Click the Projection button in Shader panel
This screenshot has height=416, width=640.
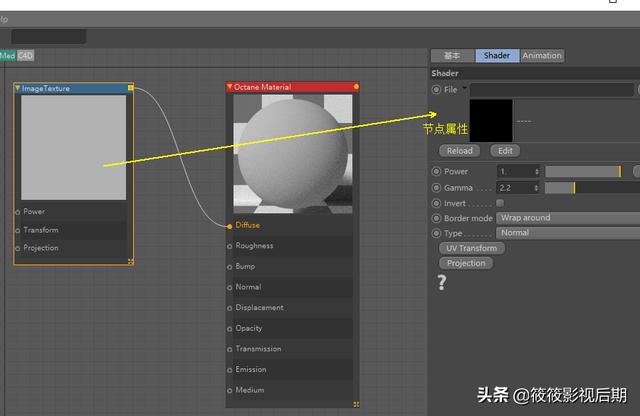[466, 263]
